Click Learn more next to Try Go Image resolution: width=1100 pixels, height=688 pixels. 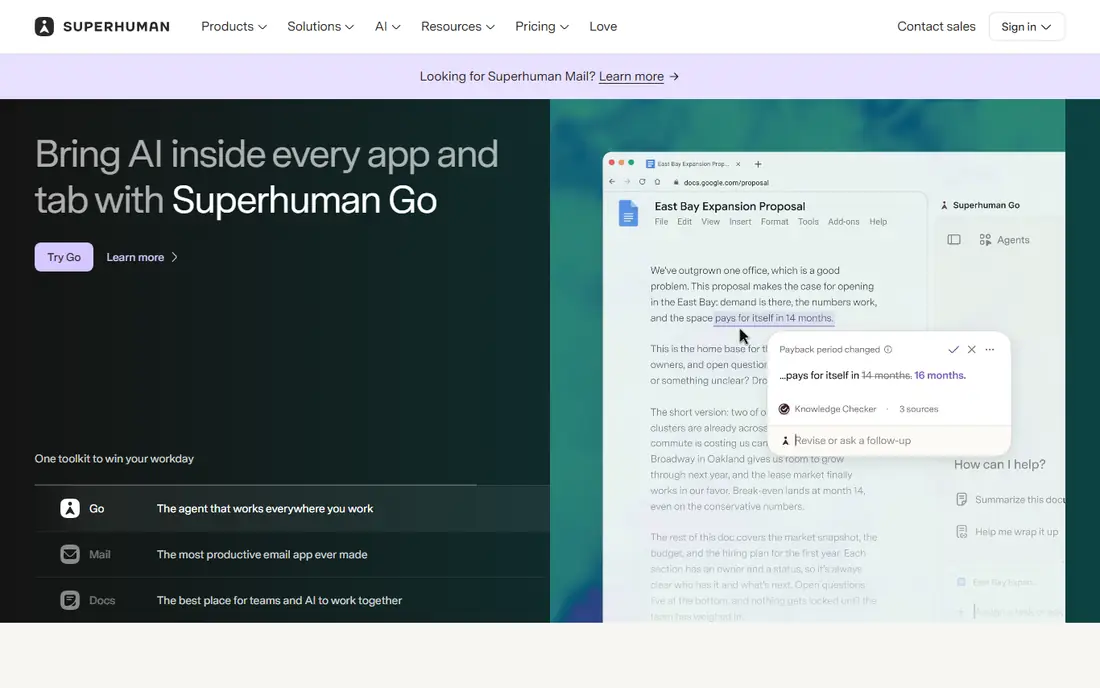pyautogui.click(x=142, y=257)
